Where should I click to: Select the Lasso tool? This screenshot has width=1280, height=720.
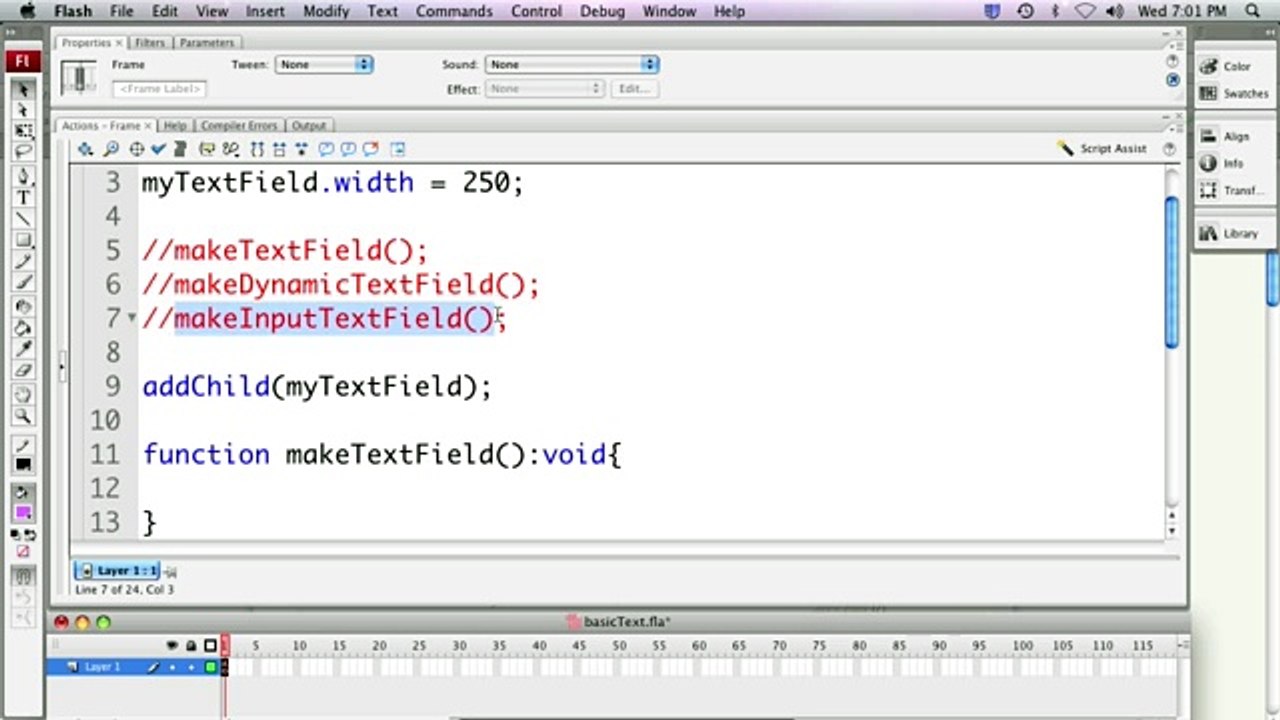(23, 152)
